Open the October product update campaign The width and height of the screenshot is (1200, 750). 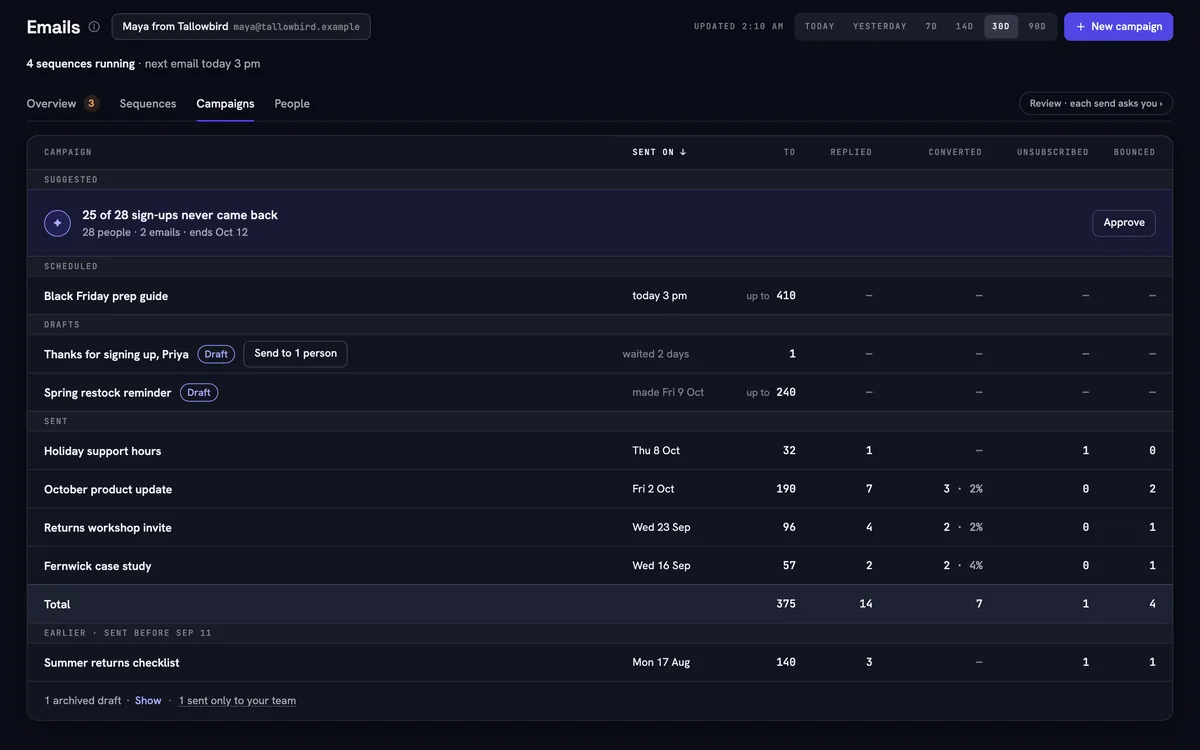pos(108,490)
